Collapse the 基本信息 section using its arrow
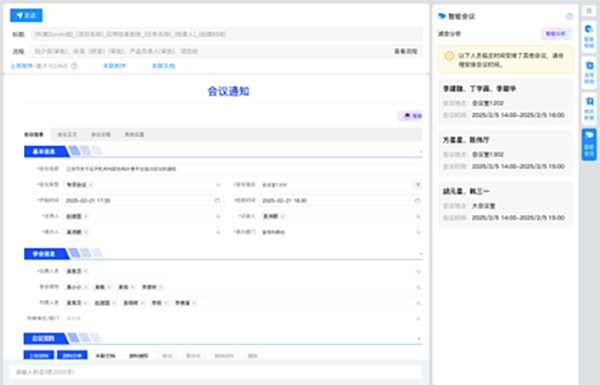 pyautogui.click(x=421, y=152)
